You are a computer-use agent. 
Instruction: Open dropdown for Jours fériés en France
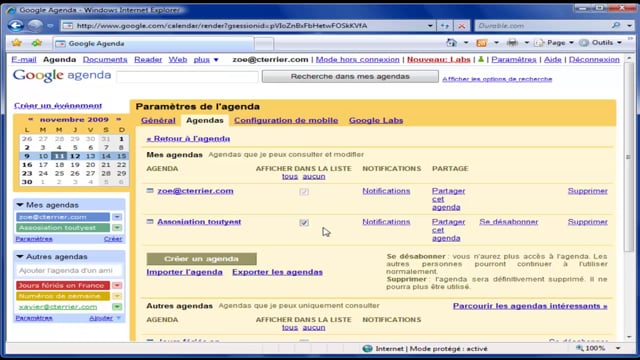(117, 285)
